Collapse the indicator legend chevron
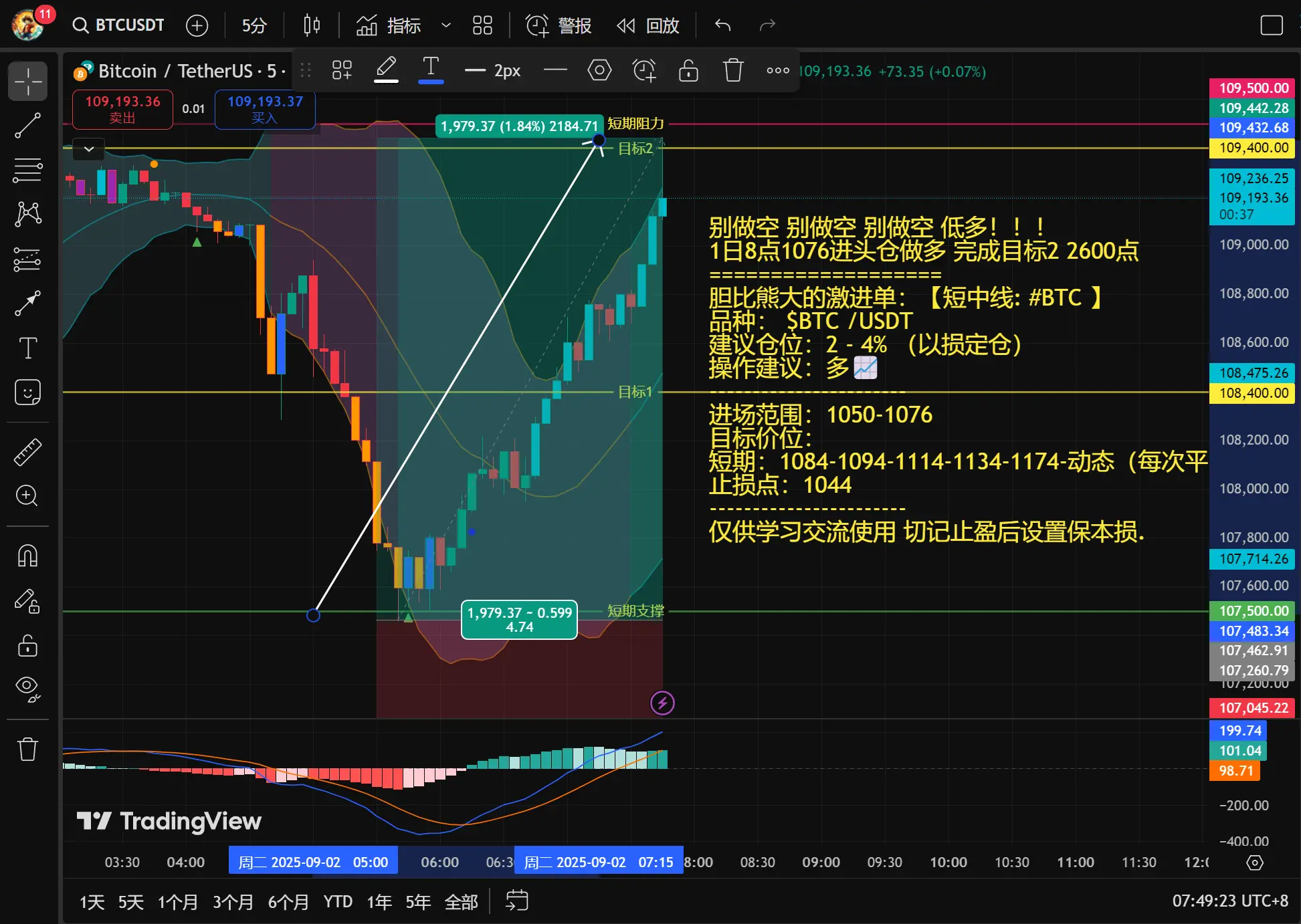This screenshot has height=924, width=1301. 89,149
